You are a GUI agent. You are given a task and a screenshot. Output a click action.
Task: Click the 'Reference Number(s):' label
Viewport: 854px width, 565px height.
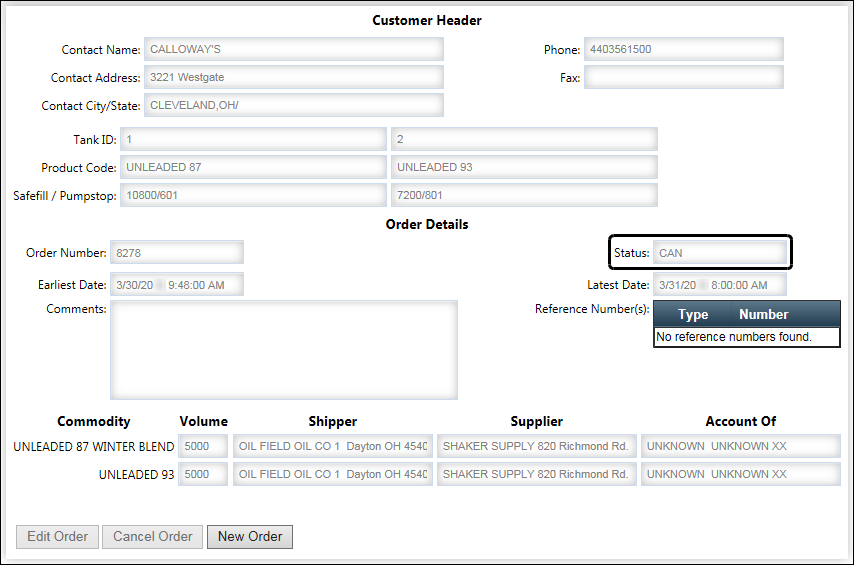point(592,309)
